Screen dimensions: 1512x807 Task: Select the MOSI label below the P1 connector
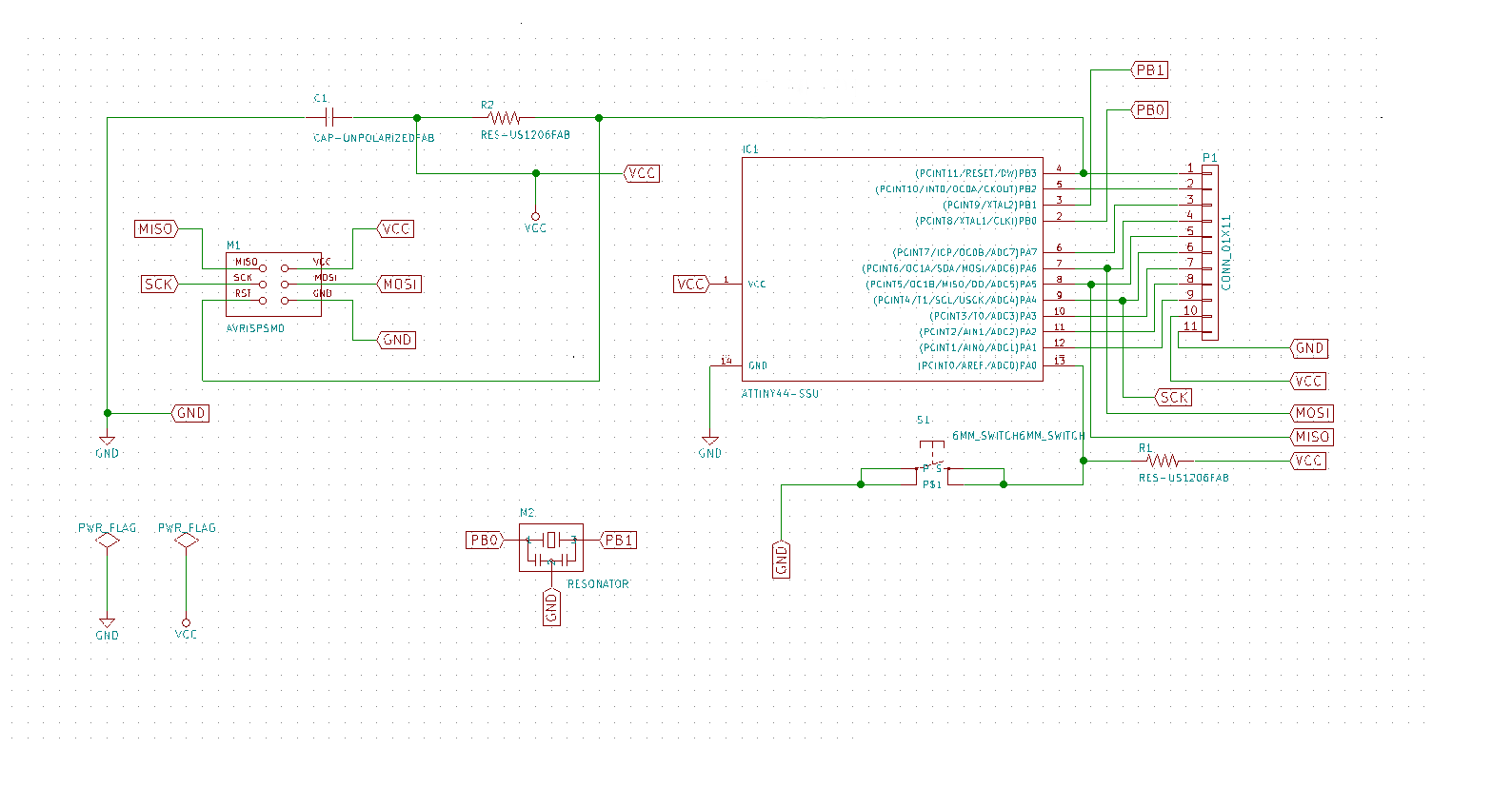(x=1311, y=413)
